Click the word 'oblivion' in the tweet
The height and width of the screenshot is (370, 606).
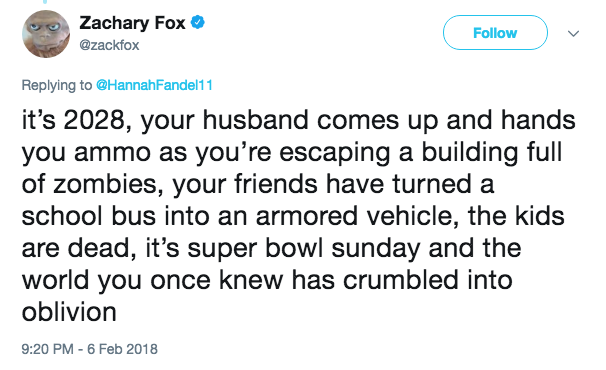[x=69, y=312]
